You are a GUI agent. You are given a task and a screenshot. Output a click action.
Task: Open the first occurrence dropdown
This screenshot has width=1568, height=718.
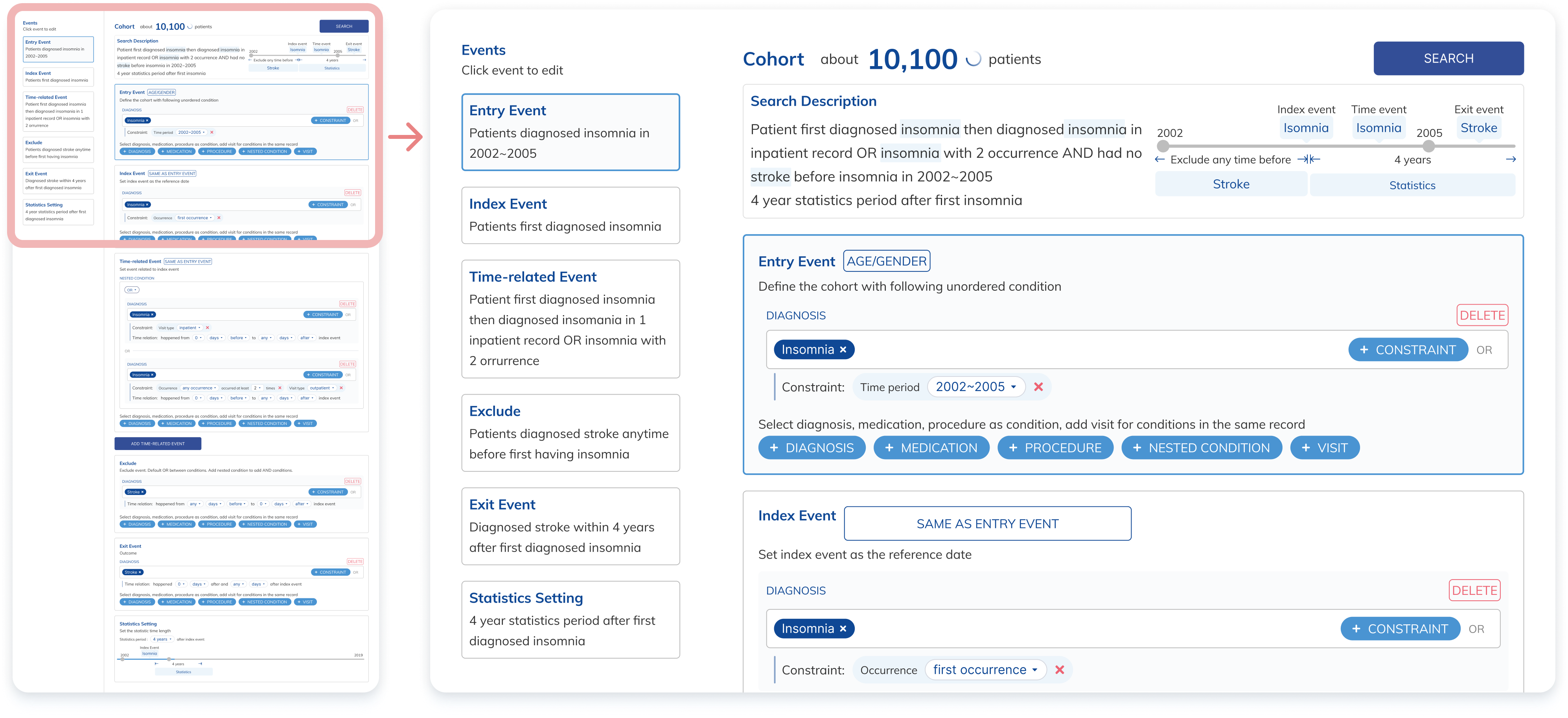[985, 669]
